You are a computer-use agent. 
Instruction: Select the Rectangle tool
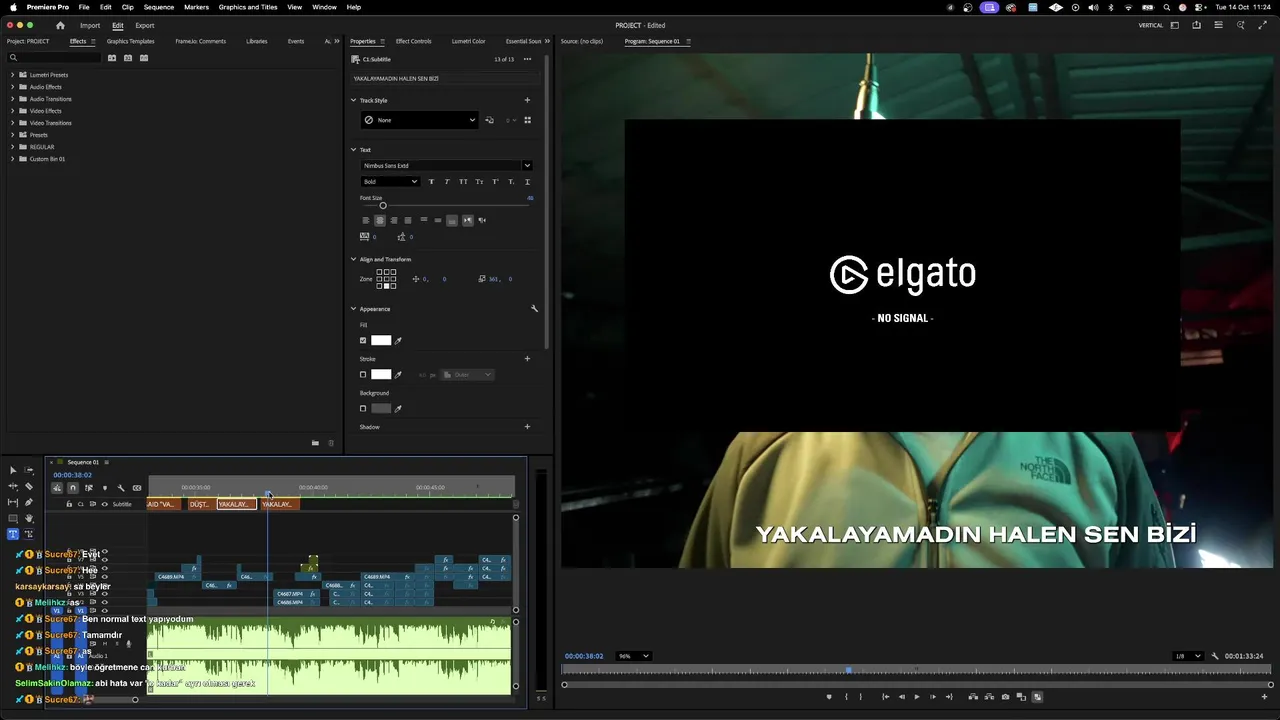(x=13, y=518)
